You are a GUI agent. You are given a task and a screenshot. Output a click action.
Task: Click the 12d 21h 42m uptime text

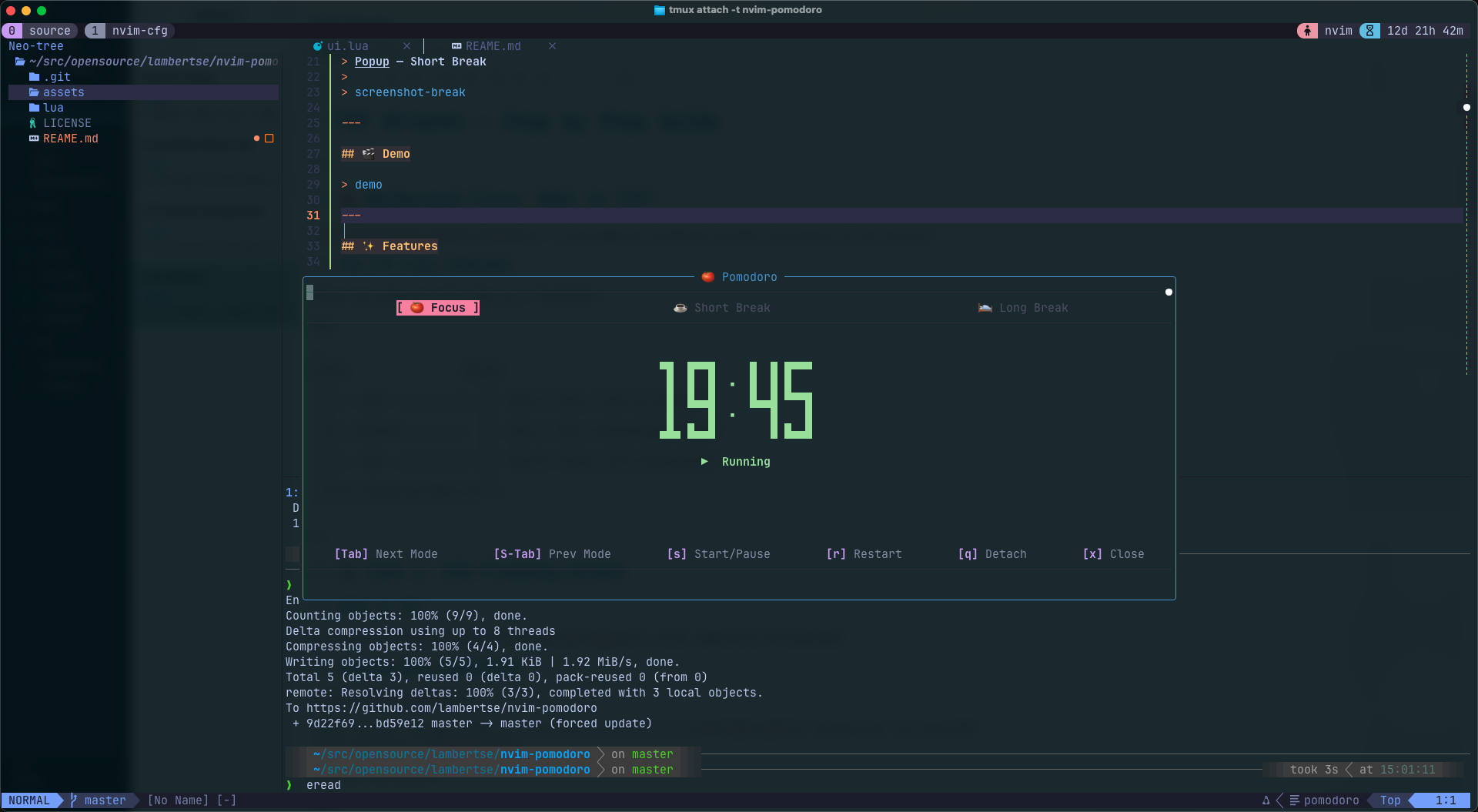(x=1425, y=31)
